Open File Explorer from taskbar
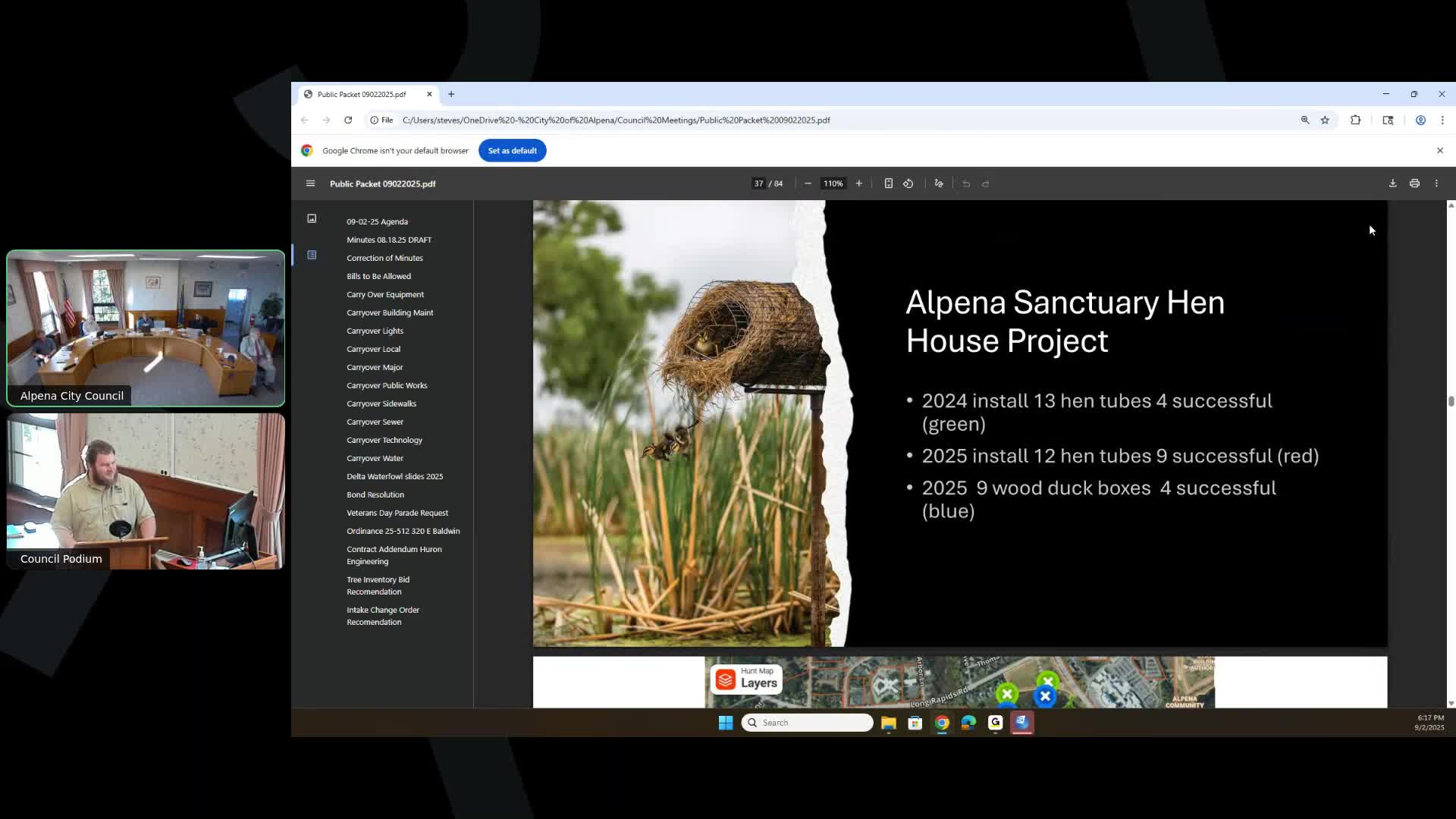The image size is (1456, 819). 888,723
